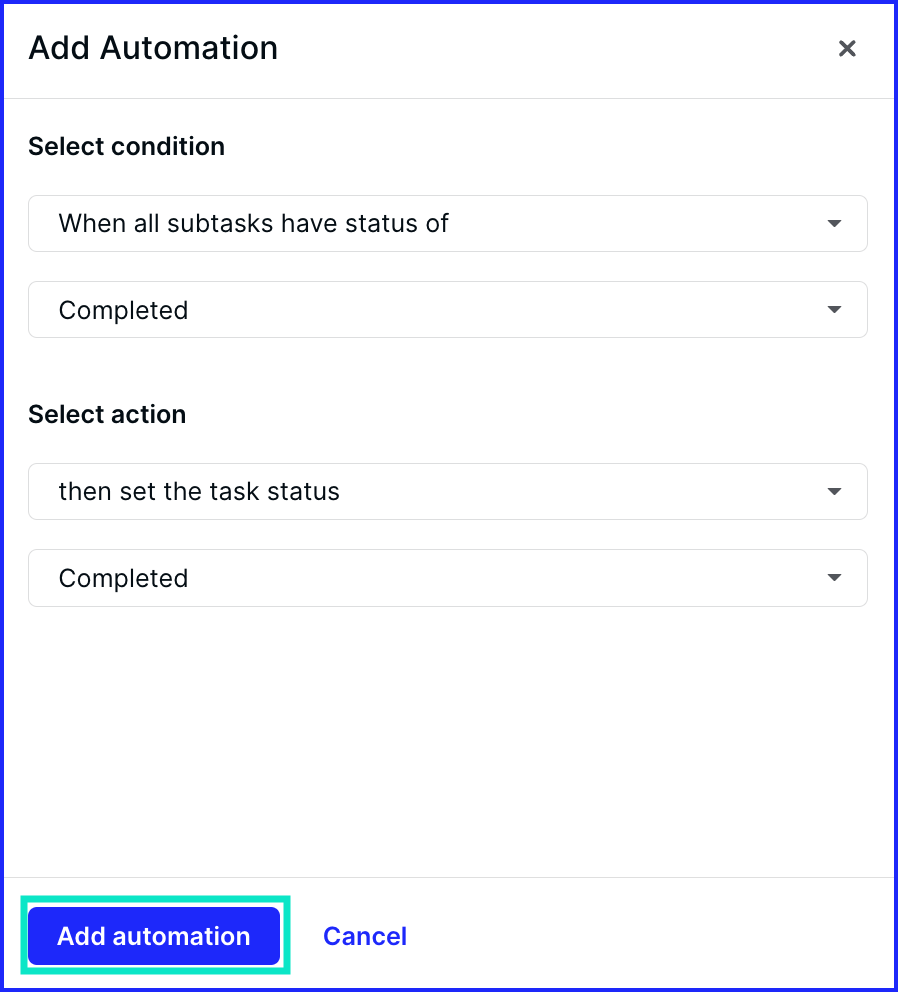Click the 'Select action' section heading

(107, 414)
